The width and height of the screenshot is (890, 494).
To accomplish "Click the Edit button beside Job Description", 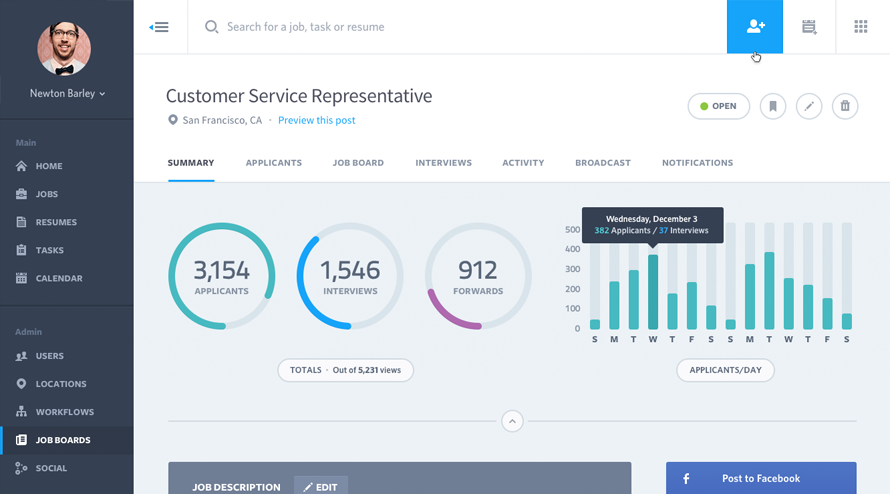I will point(321,487).
